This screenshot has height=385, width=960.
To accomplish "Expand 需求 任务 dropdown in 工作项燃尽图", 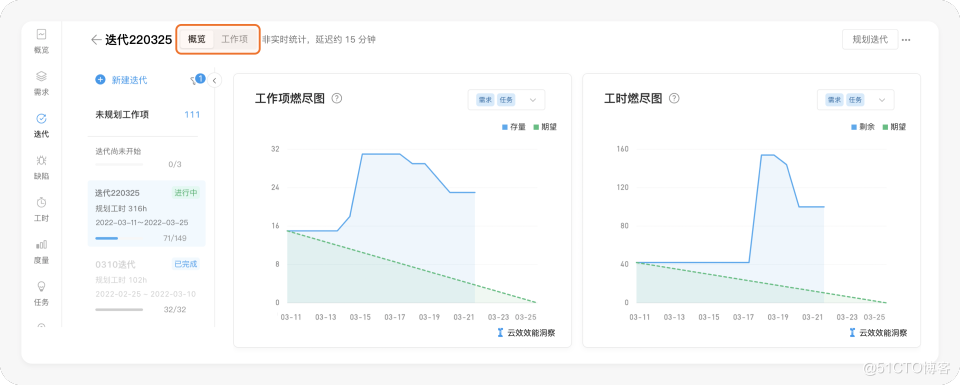I will click(506, 100).
